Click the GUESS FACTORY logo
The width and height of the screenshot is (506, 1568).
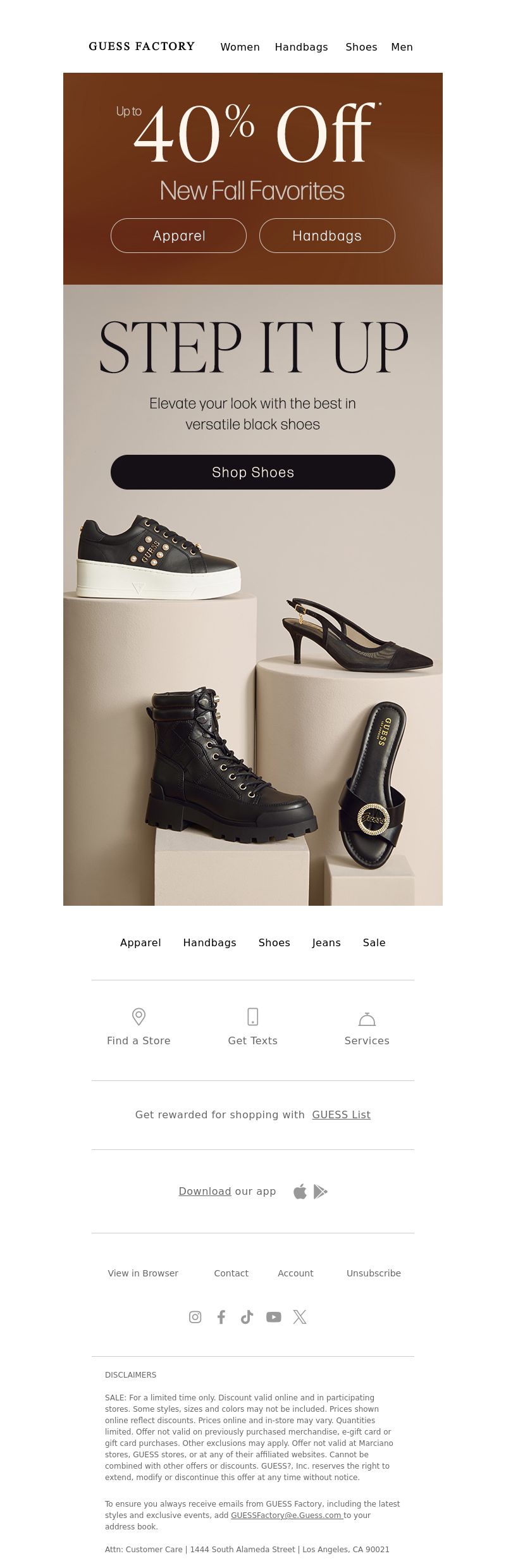pyautogui.click(x=142, y=46)
